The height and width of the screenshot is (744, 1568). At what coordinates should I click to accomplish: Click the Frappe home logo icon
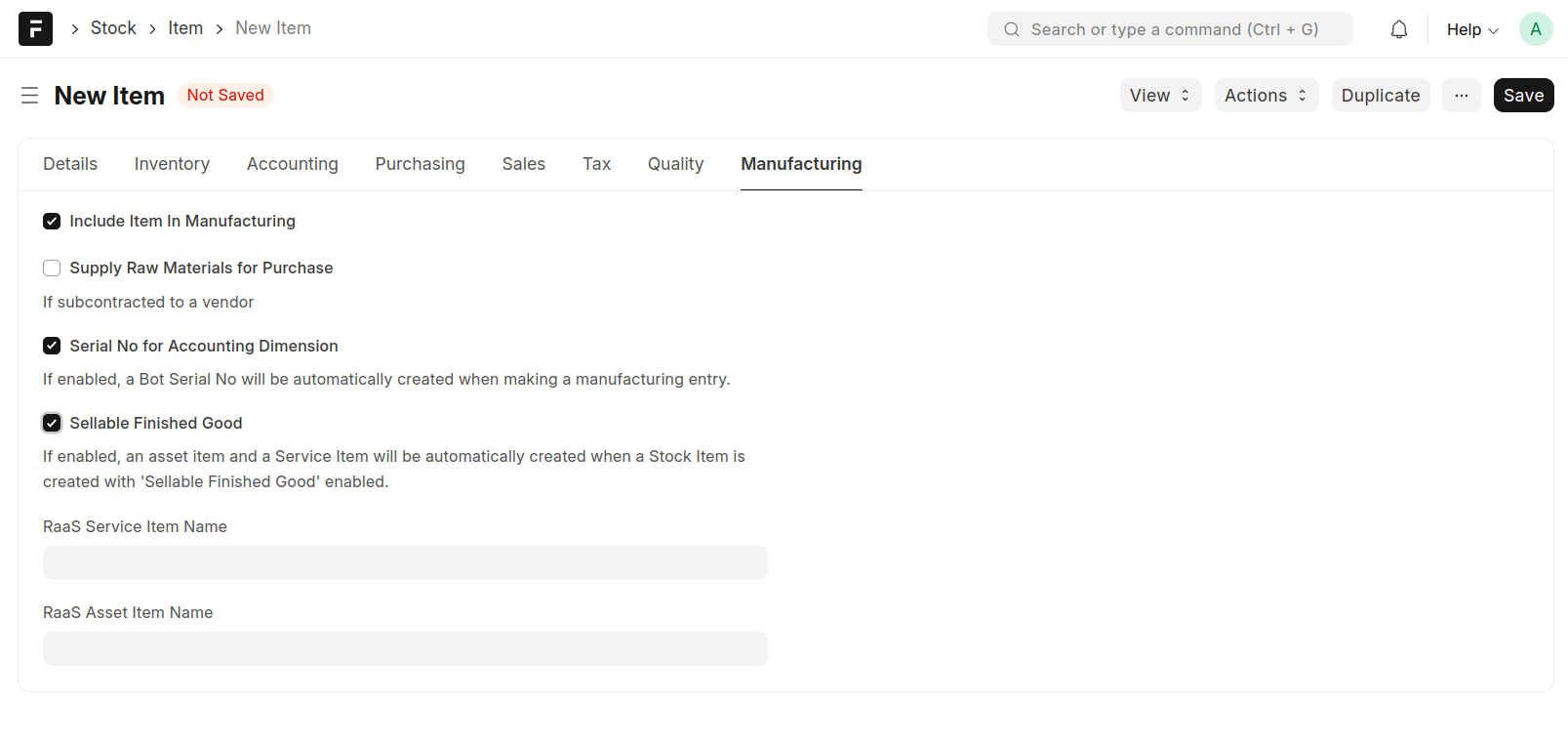pyautogui.click(x=35, y=29)
